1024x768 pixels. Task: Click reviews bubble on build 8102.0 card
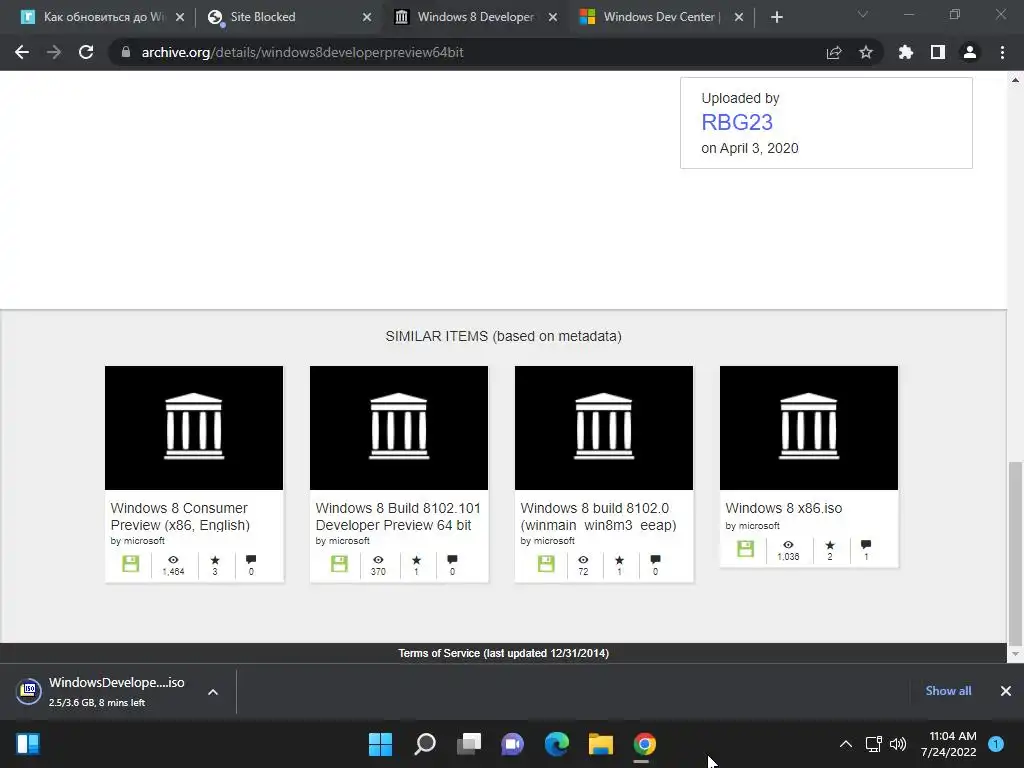tap(655, 560)
